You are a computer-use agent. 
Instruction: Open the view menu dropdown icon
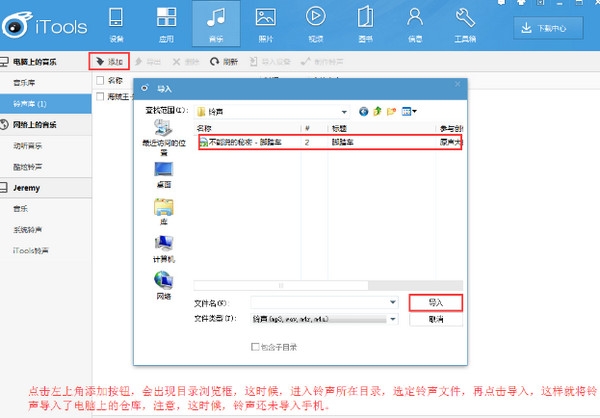pos(409,111)
